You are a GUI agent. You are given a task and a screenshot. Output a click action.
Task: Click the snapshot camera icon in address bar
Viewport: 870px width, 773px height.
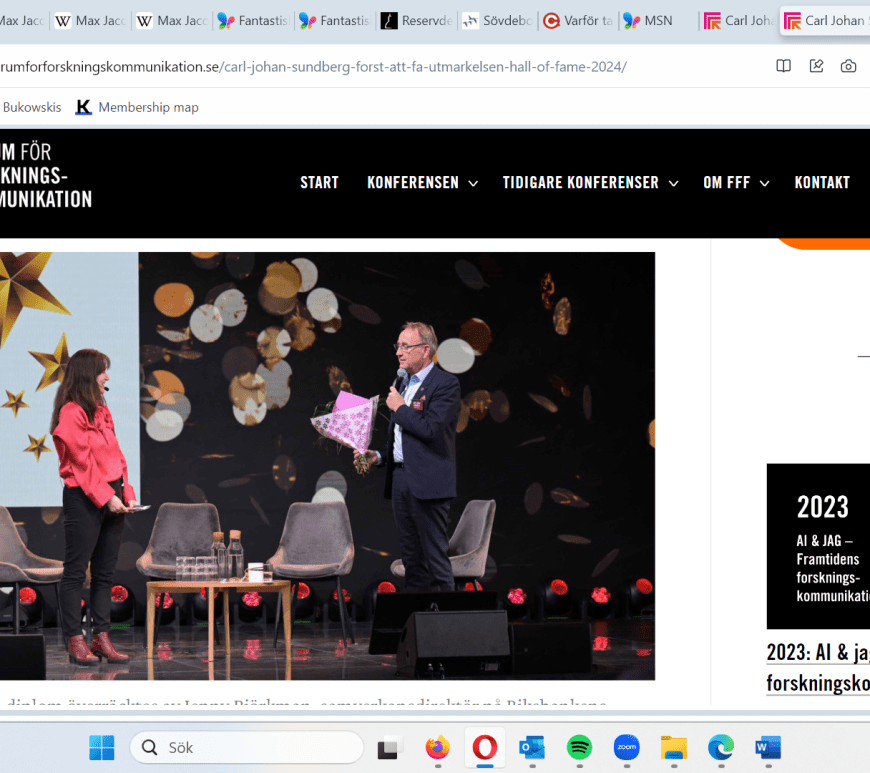(x=848, y=66)
